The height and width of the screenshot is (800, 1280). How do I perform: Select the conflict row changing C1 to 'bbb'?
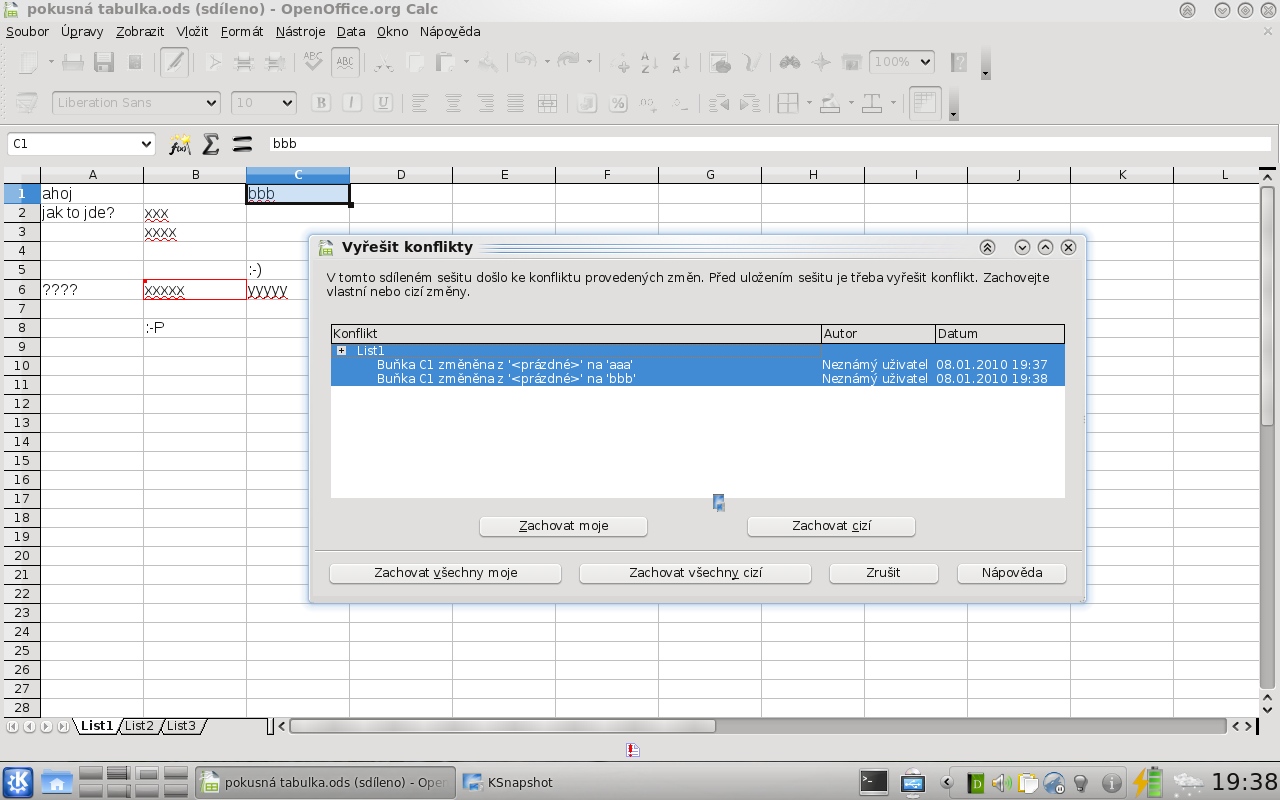698,379
